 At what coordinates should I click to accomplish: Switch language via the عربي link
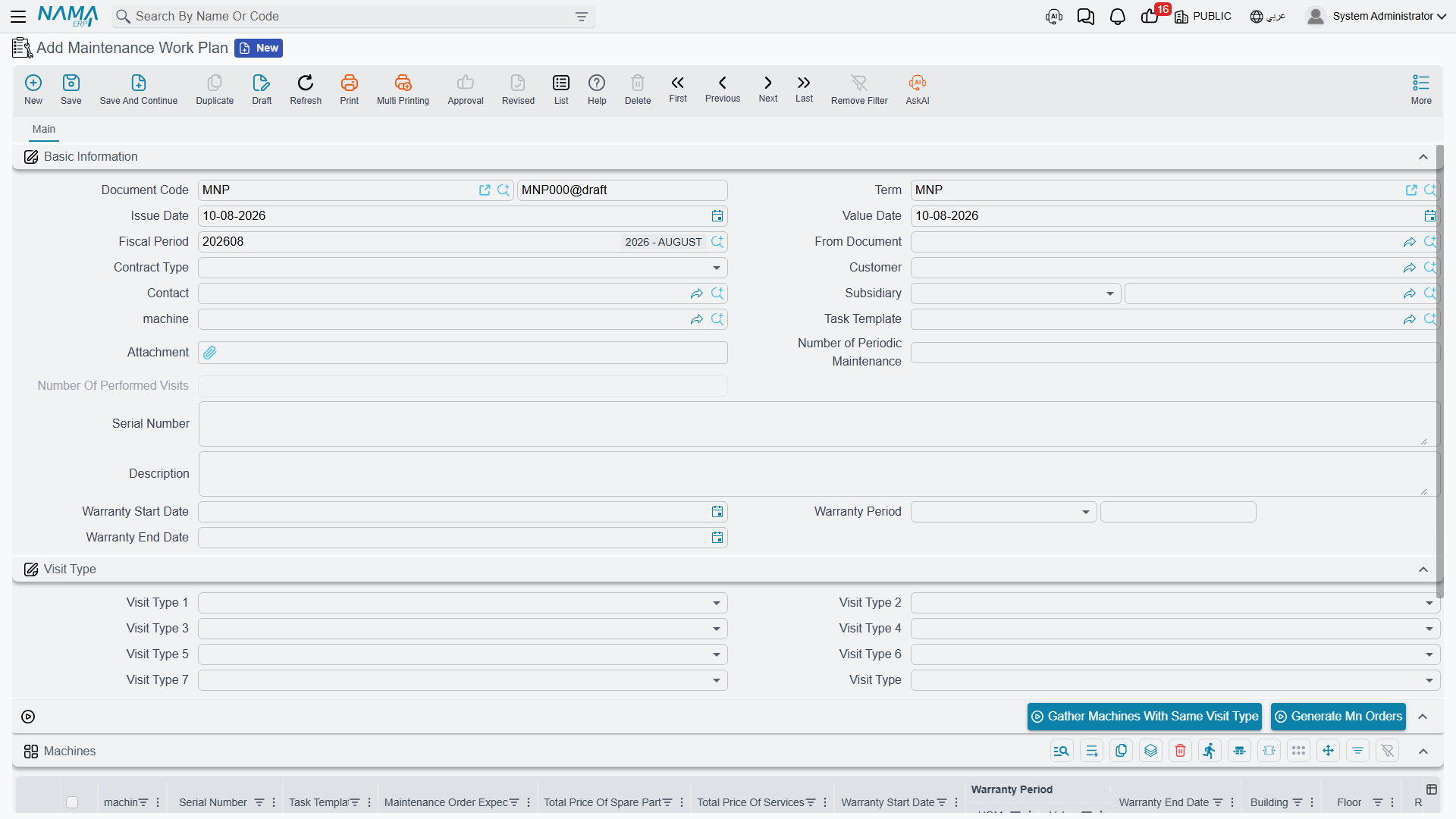coord(1268,17)
